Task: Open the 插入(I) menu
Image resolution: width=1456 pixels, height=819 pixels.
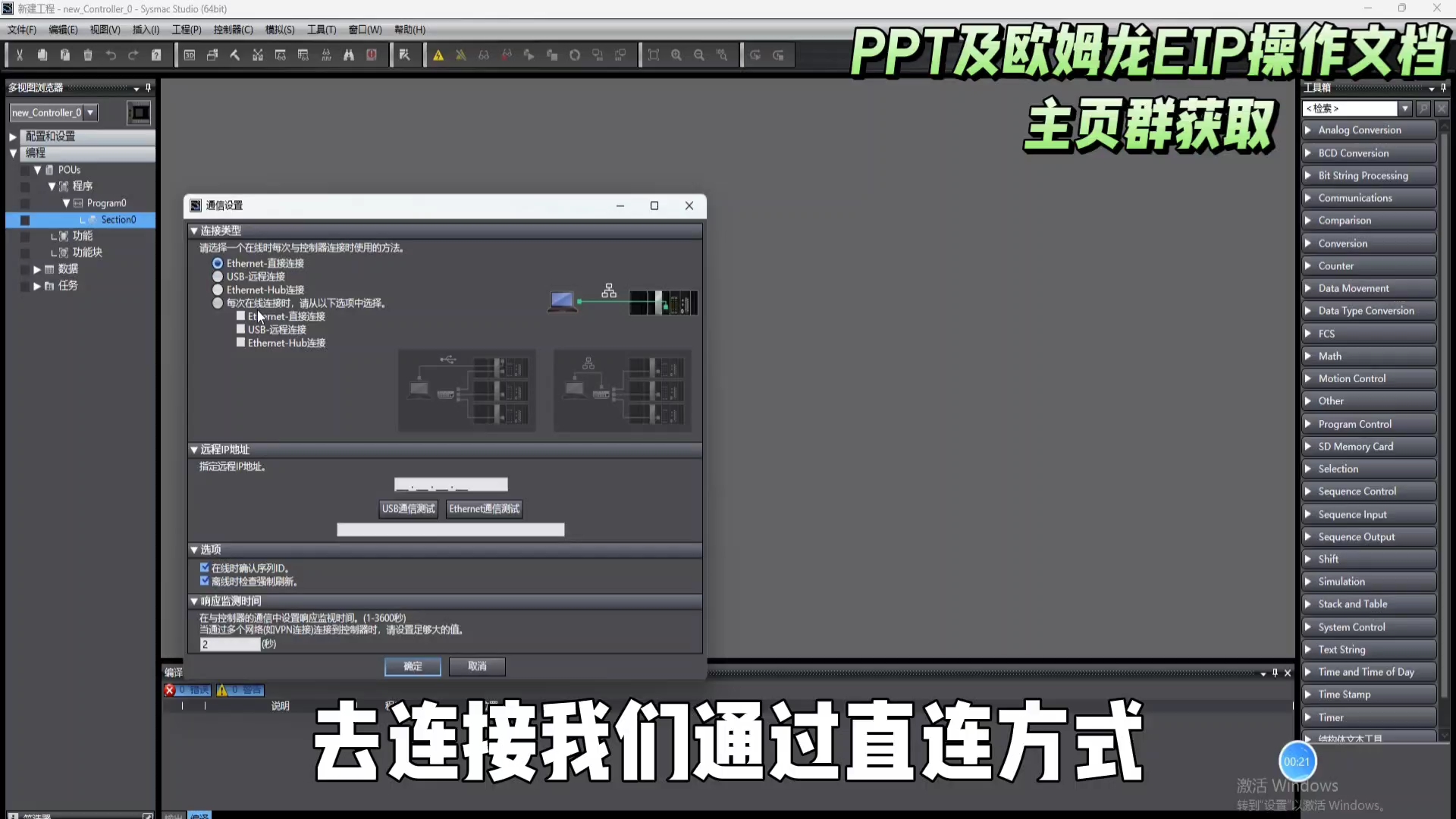Action: 146,30
